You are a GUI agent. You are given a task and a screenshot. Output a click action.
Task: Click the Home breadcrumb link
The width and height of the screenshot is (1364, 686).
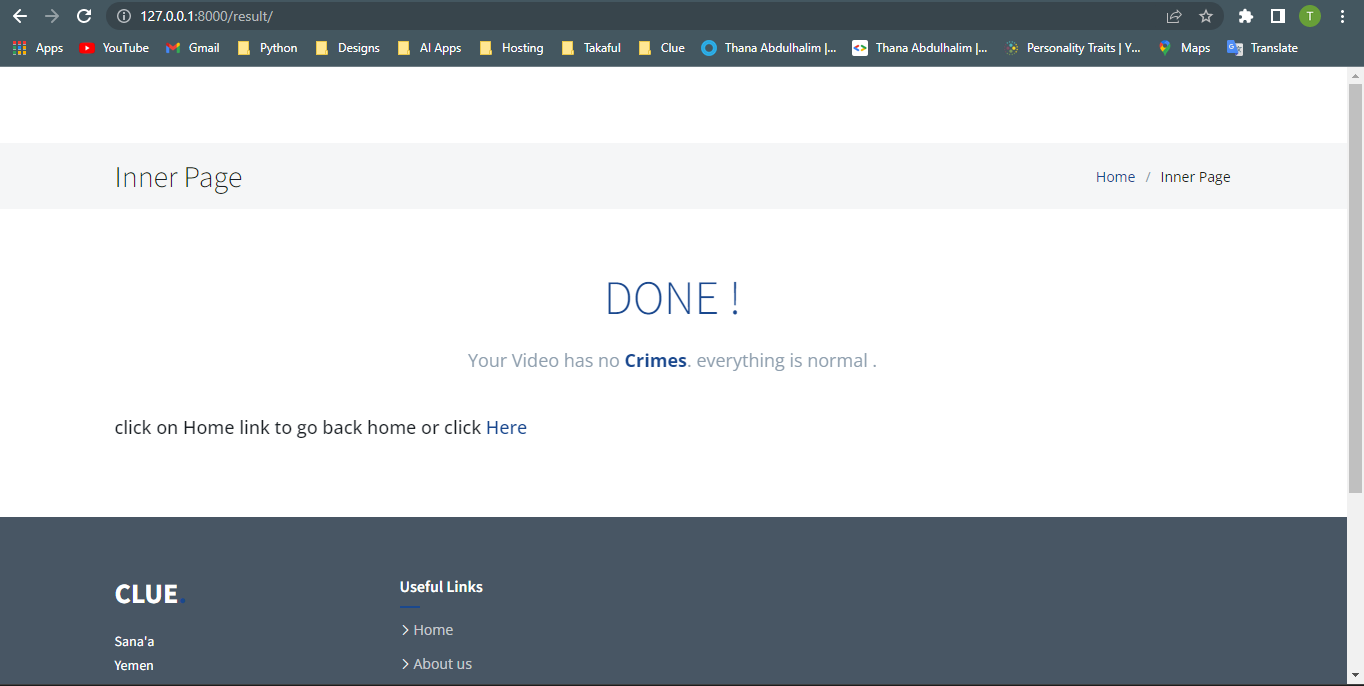click(x=1115, y=177)
